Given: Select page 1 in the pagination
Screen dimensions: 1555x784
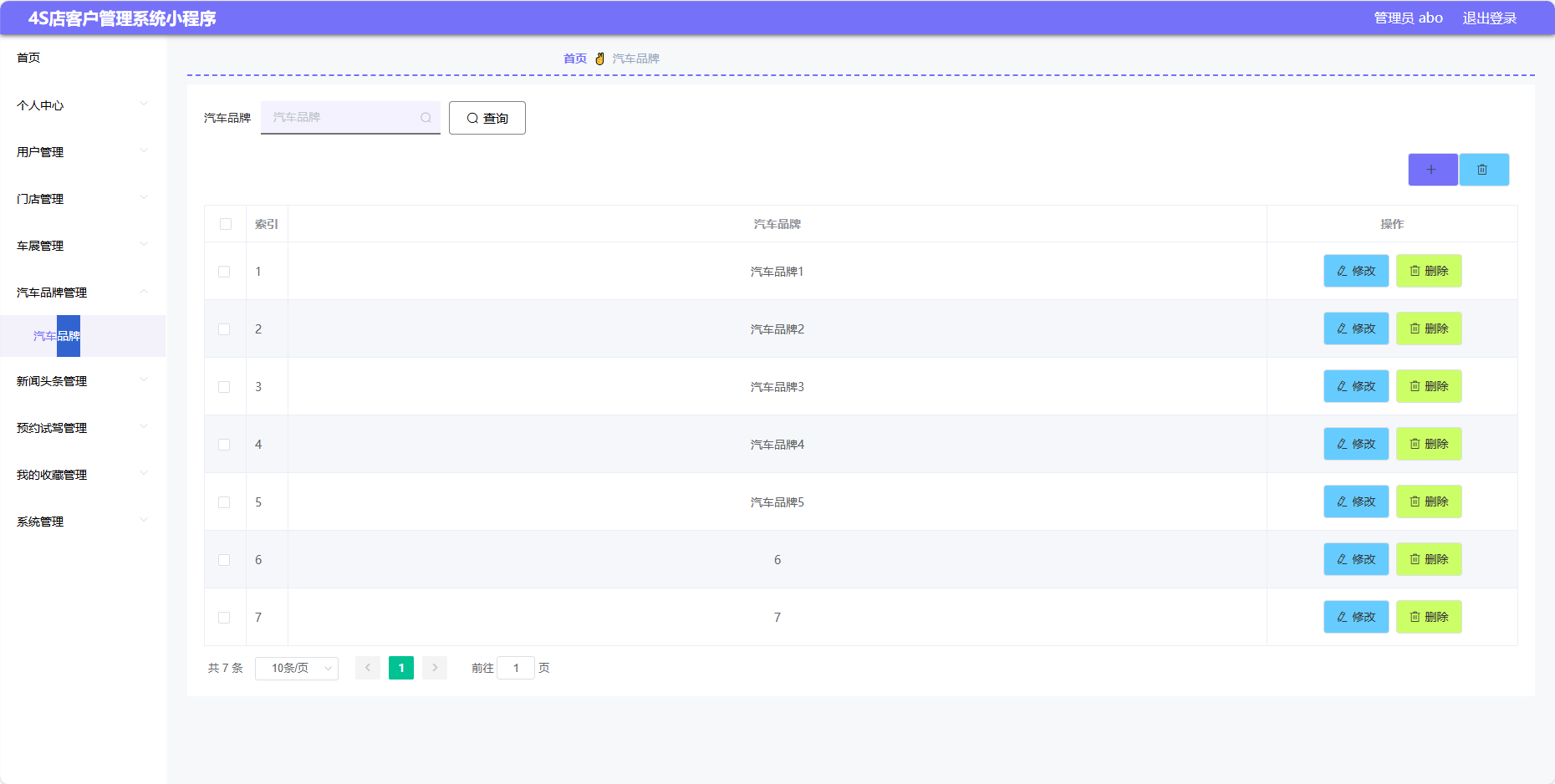Looking at the screenshot, I should click(401, 668).
